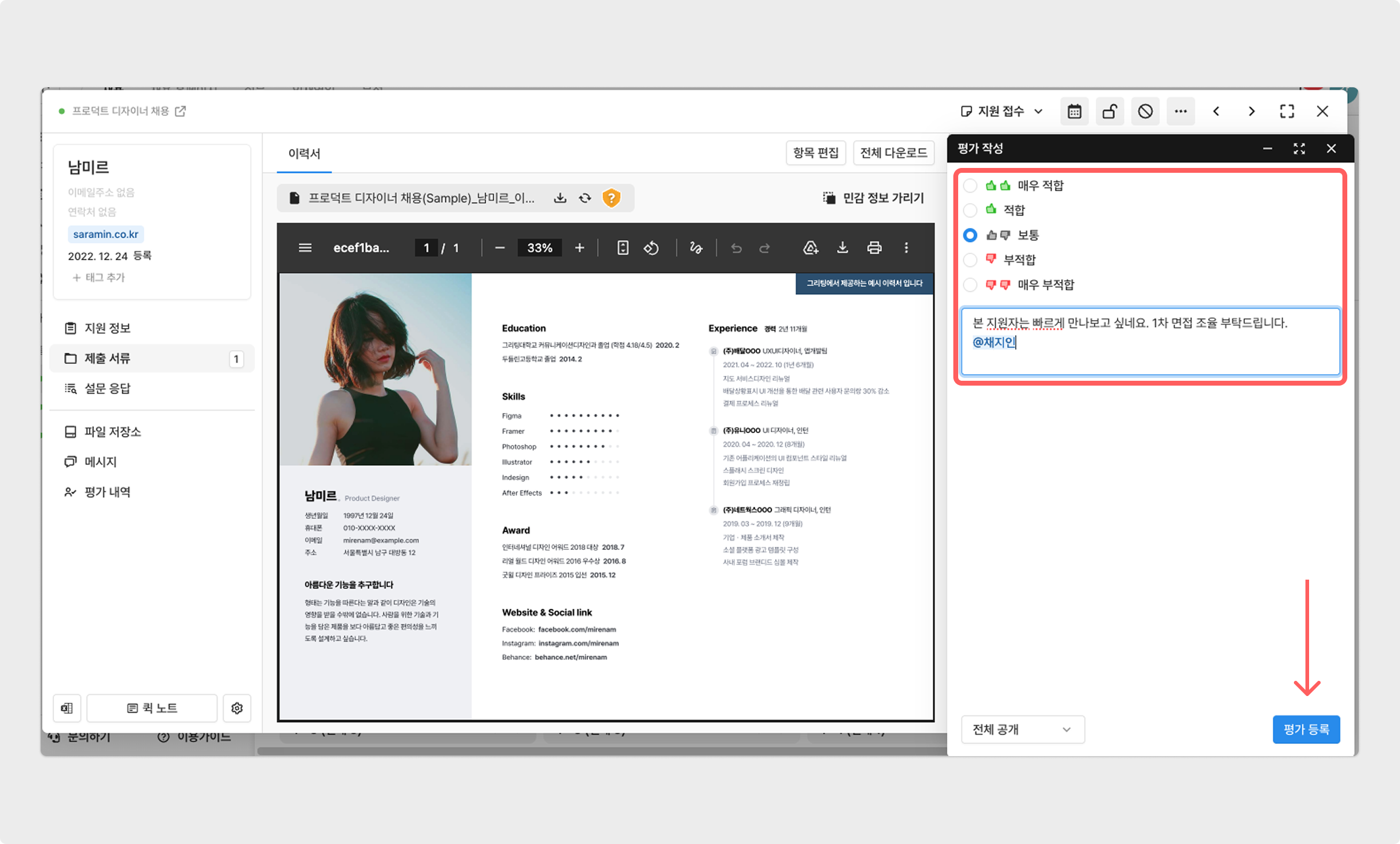Select the 적합 rating
1400x844 pixels.
click(x=970, y=210)
